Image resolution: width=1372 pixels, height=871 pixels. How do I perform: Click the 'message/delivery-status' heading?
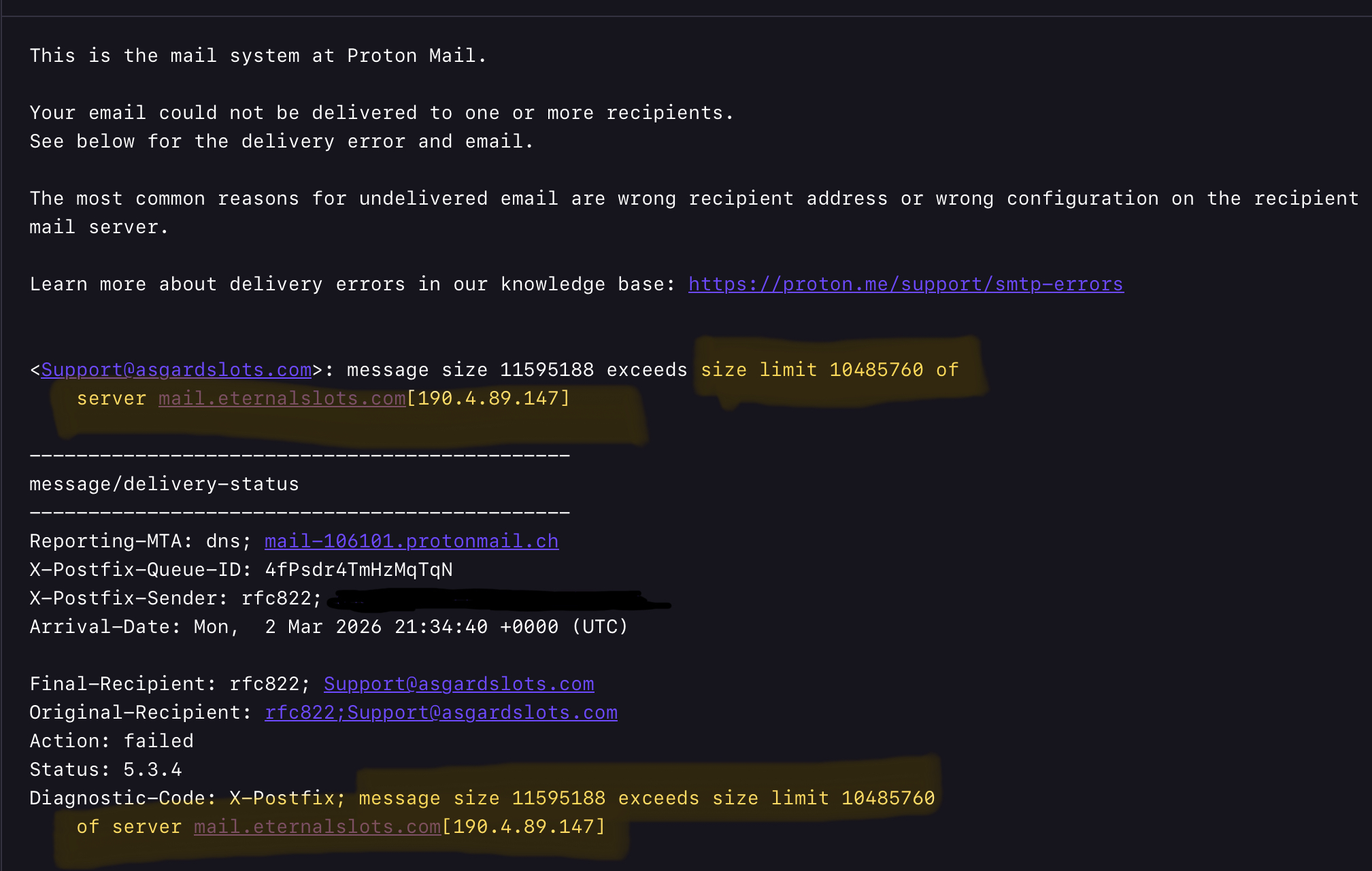[x=164, y=484]
